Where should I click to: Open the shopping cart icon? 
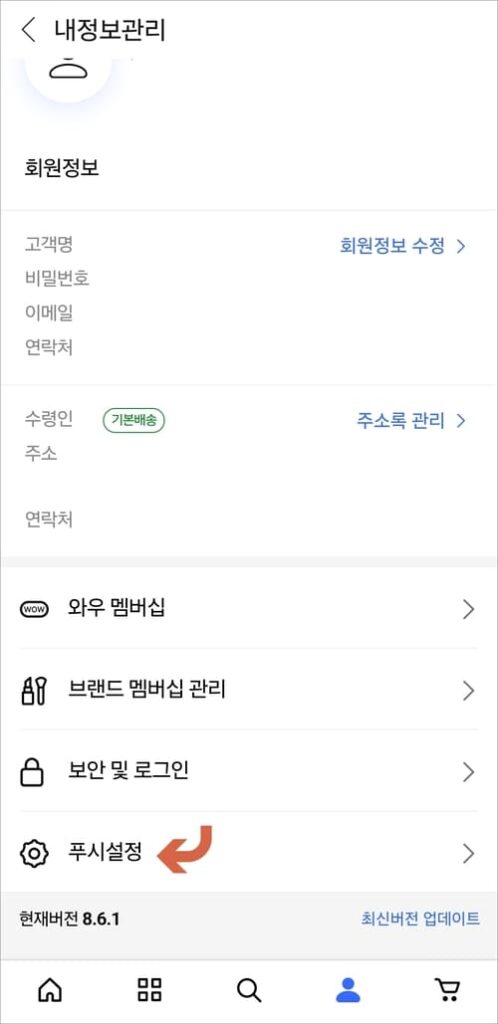click(447, 990)
